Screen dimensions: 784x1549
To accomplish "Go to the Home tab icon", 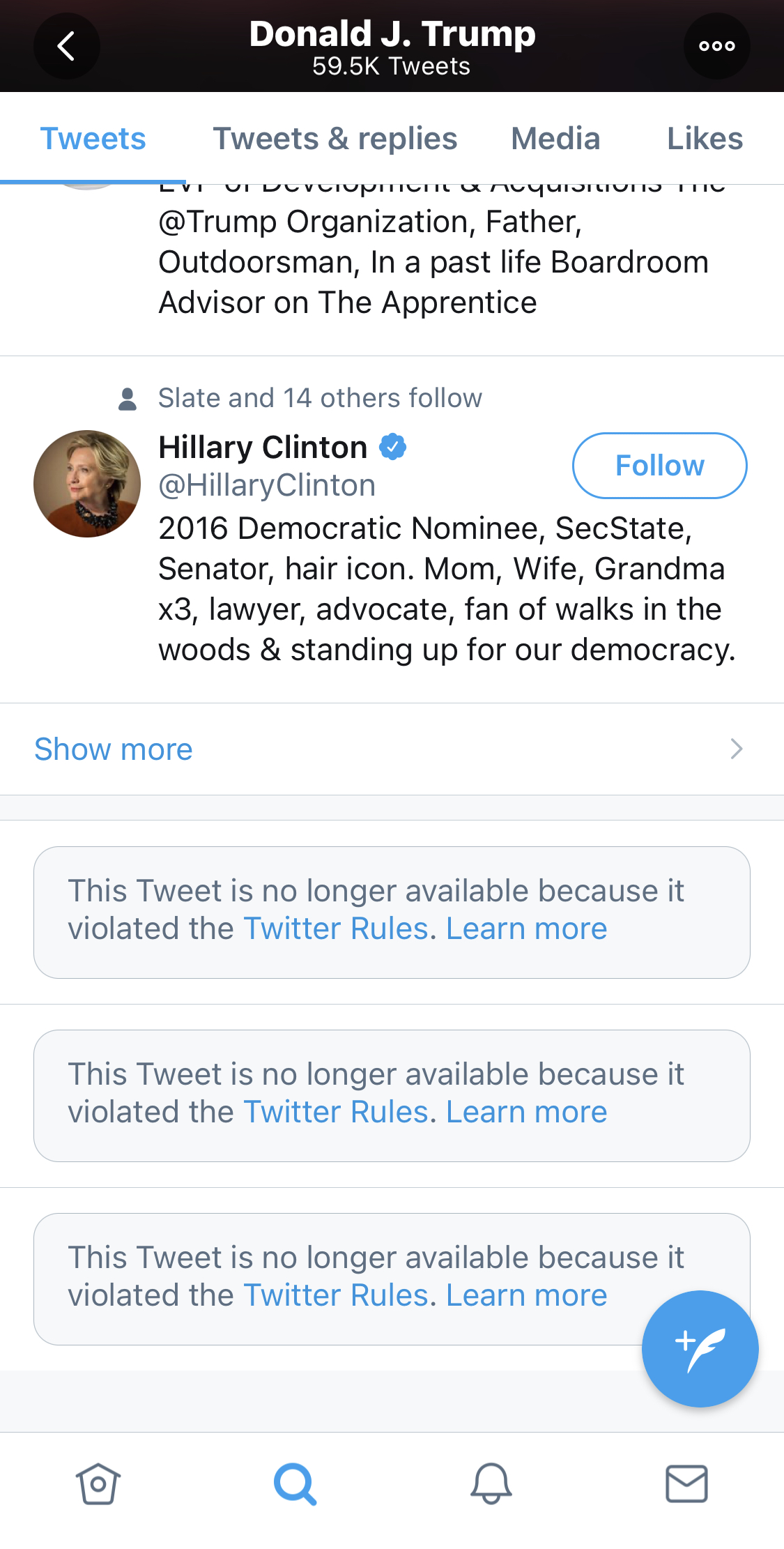I will pyautogui.click(x=98, y=1483).
